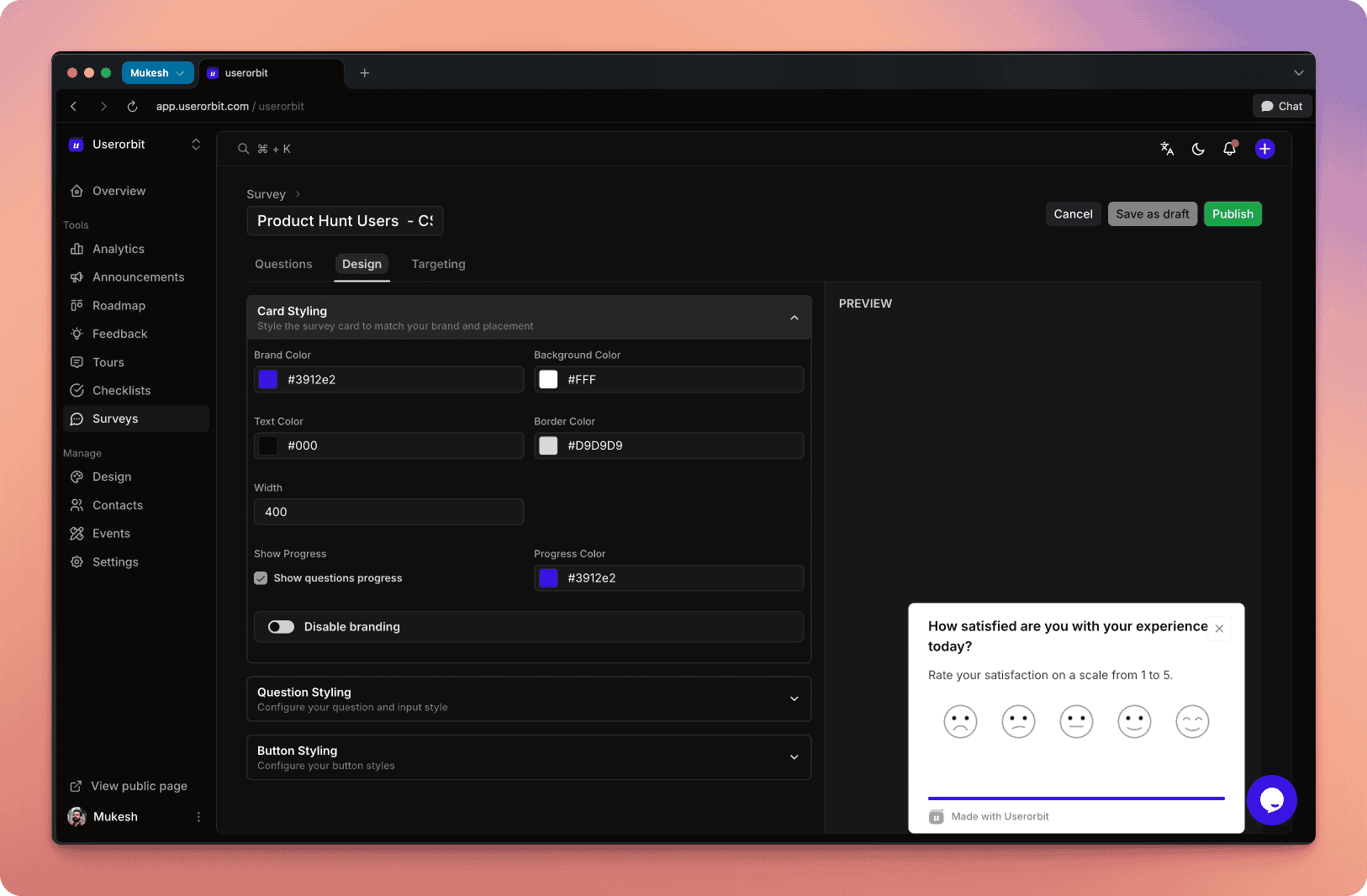The height and width of the screenshot is (896, 1367).
Task: Click Save as draft button
Action: pyautogui.click(x=1152, y=214)
